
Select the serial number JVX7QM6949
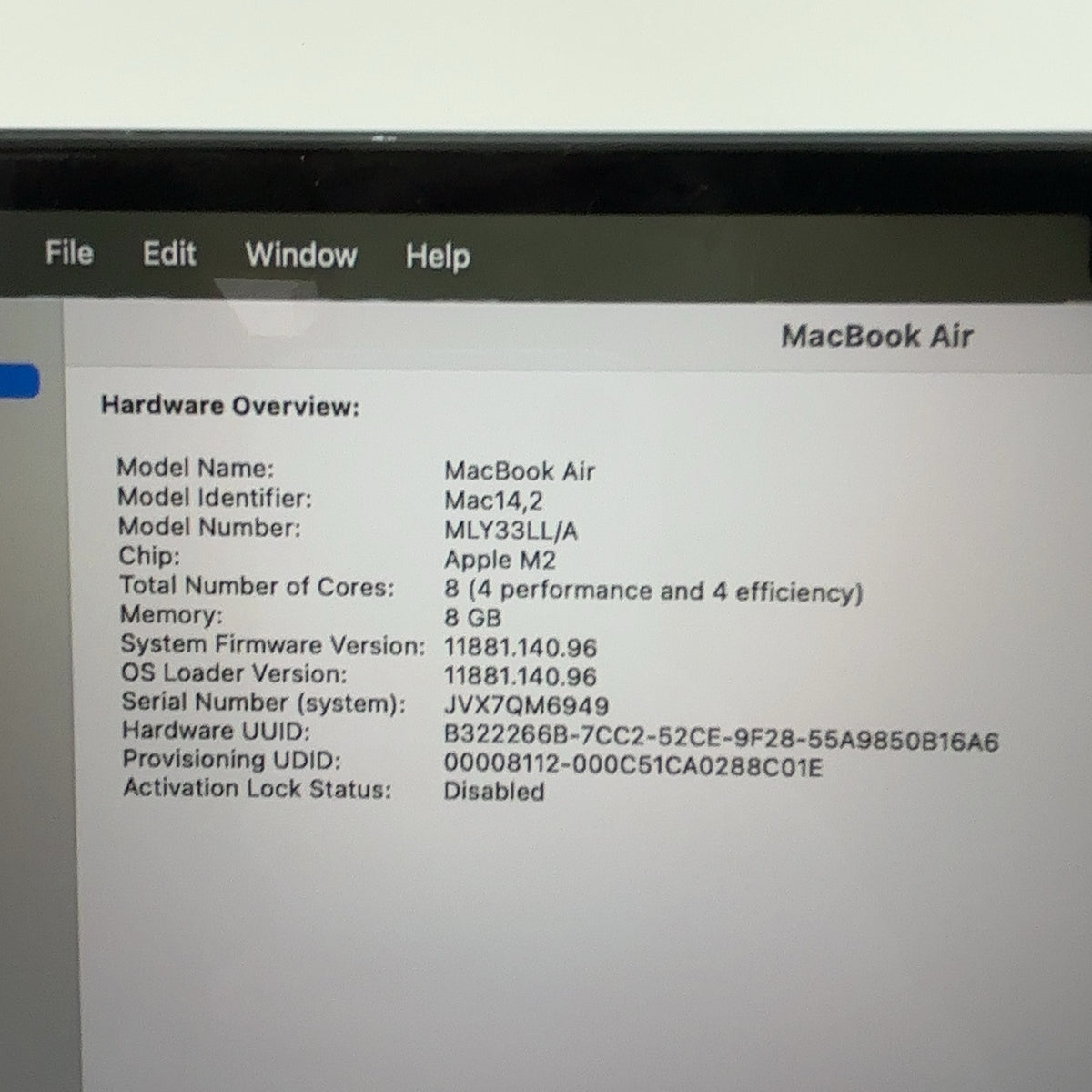(x=526, y=706)
